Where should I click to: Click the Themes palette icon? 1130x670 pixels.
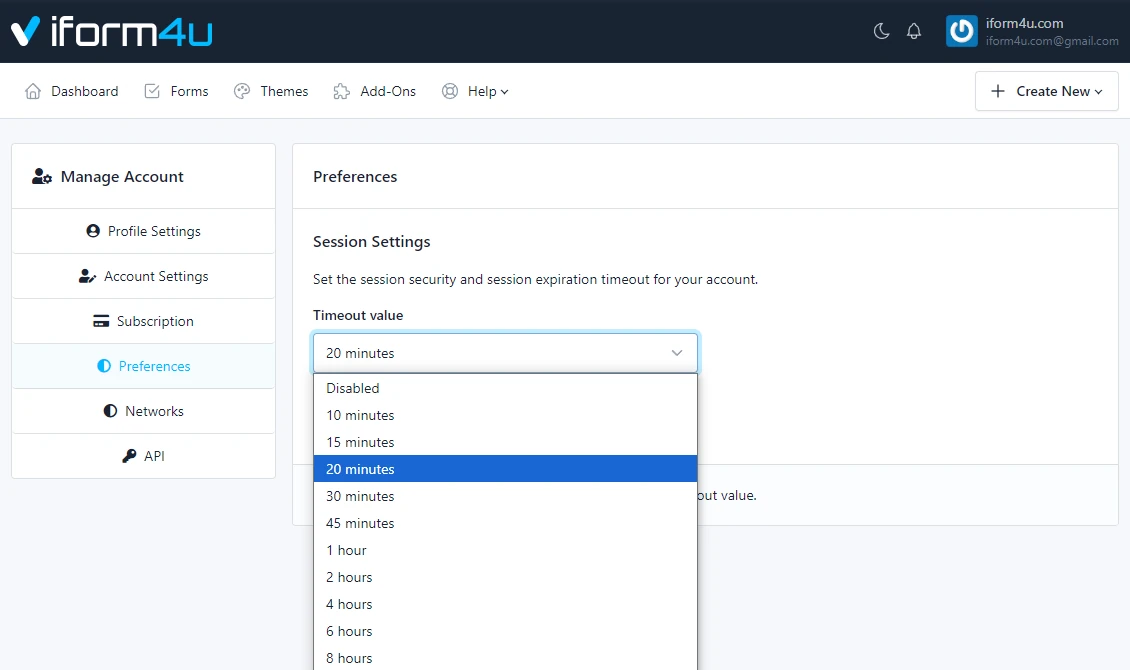click(x=241, y=91)
